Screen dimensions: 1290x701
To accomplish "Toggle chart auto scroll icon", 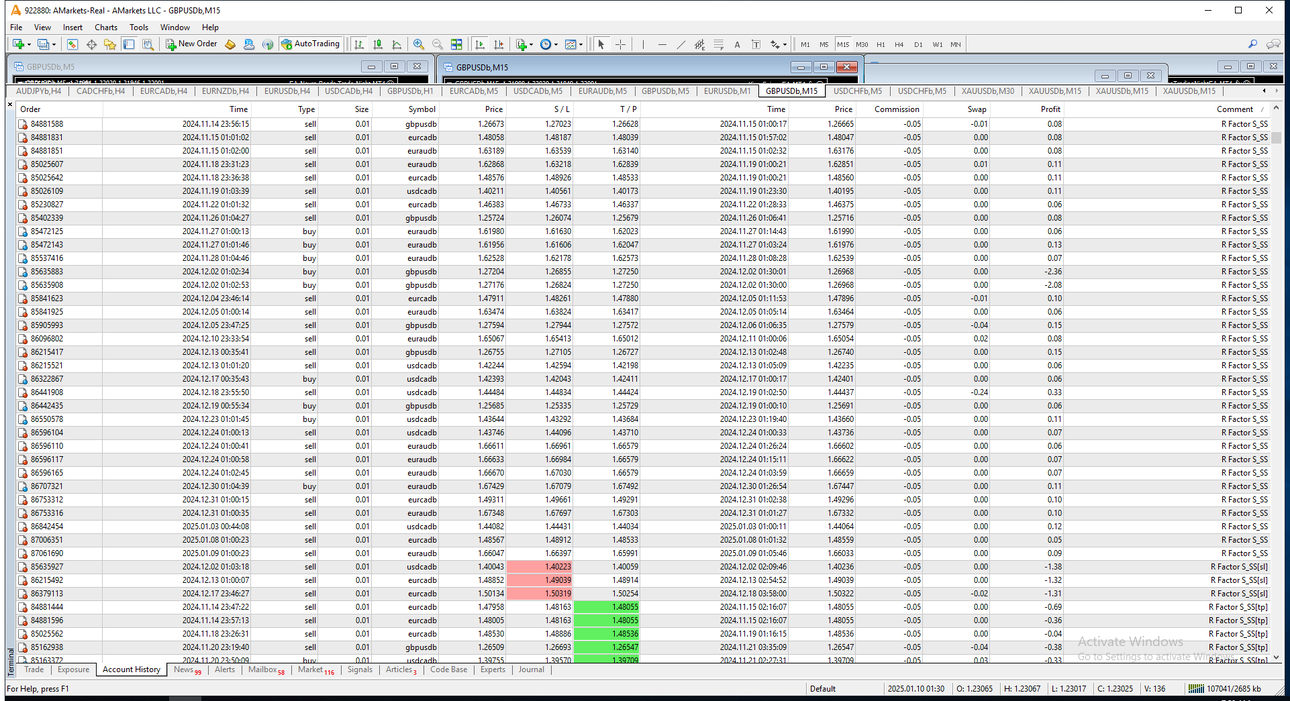I will tap(479, 44).
